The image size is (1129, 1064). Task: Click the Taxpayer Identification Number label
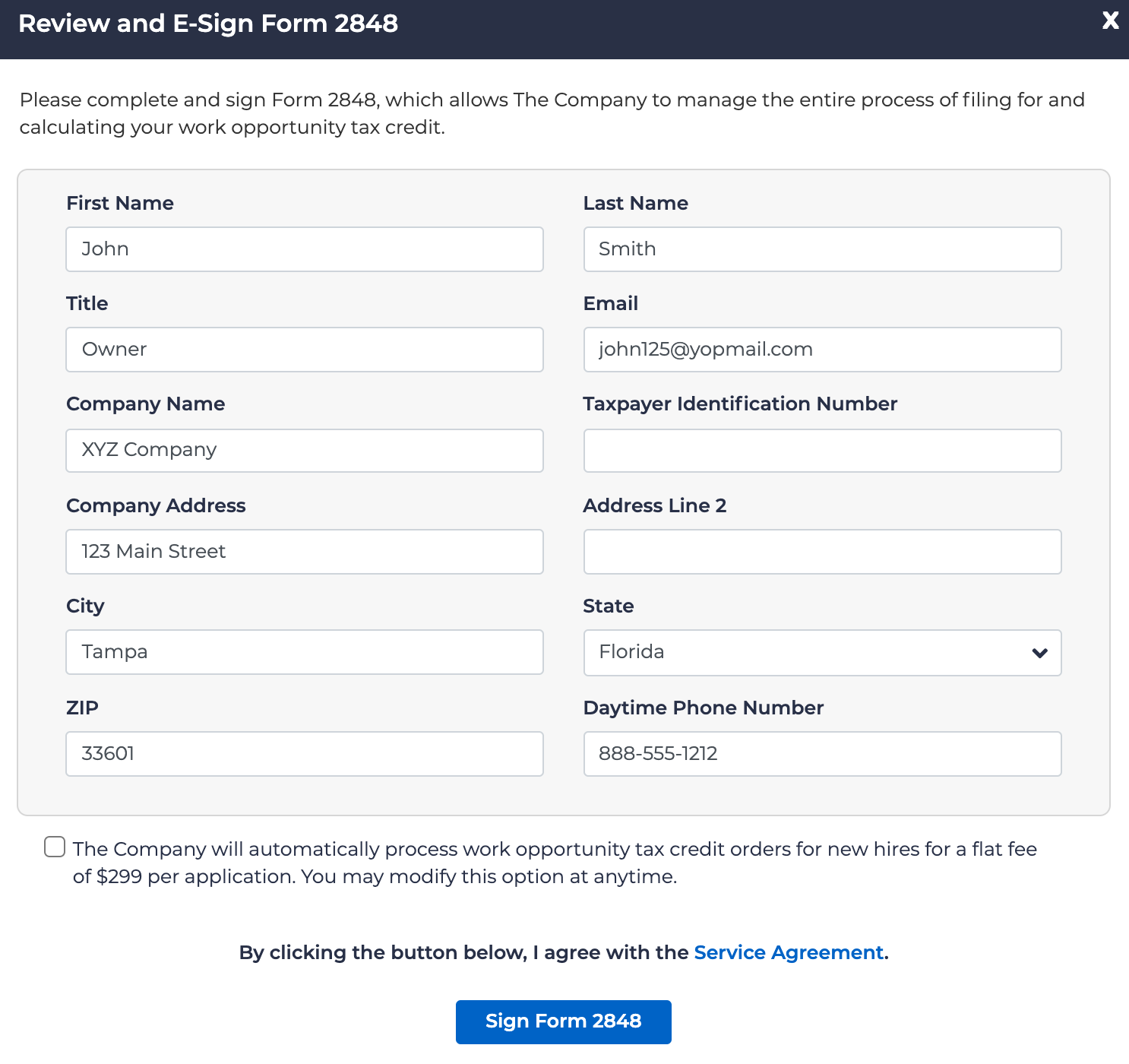click(739, 404)
